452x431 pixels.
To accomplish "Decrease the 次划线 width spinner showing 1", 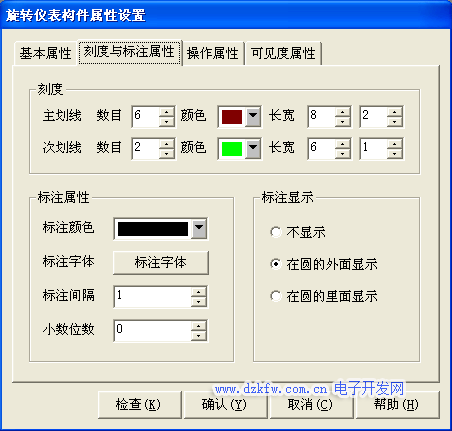I will (395, 154).
